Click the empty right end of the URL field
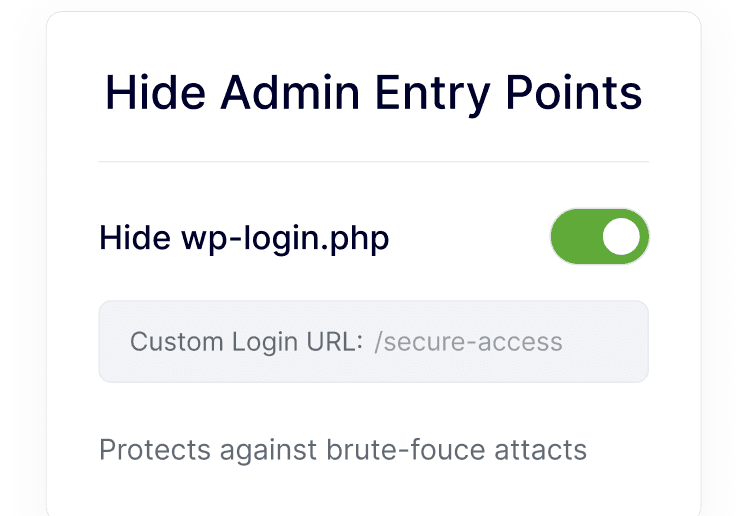 point(610,342)
